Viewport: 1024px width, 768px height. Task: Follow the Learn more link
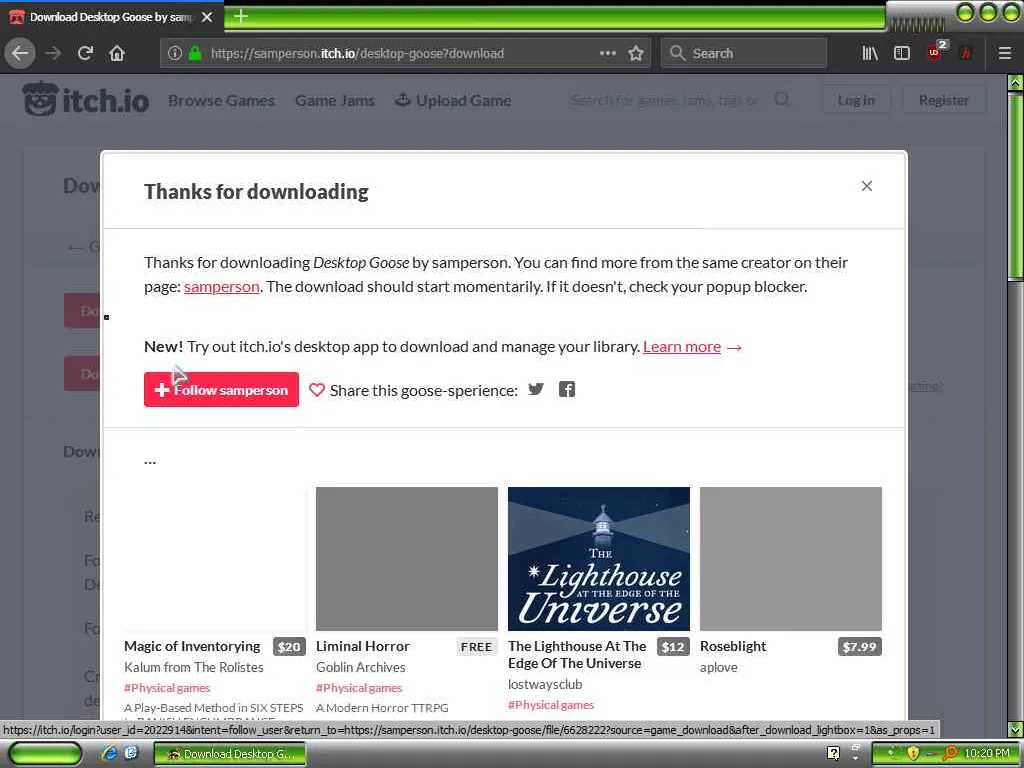click(x=682, y=347)
